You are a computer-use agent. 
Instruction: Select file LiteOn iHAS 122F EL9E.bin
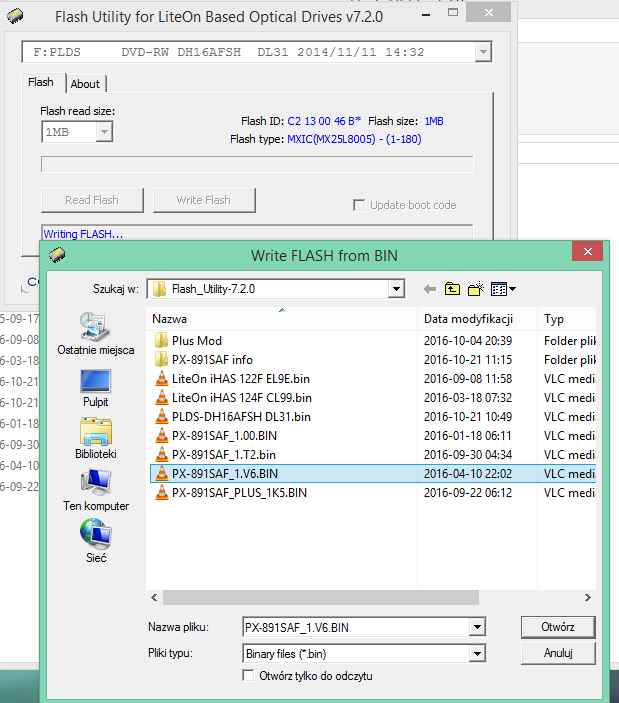tap(241, 379)
